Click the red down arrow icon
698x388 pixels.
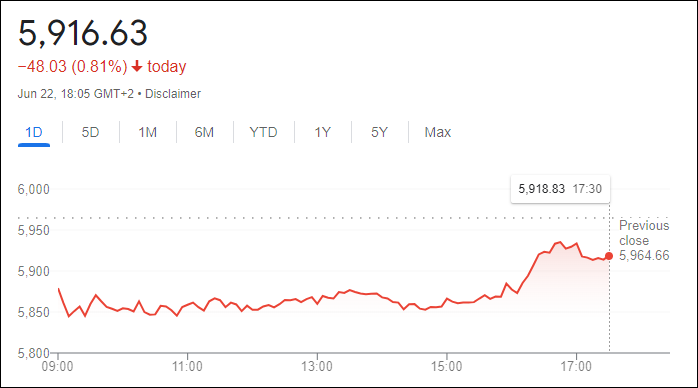pos(137,66)
